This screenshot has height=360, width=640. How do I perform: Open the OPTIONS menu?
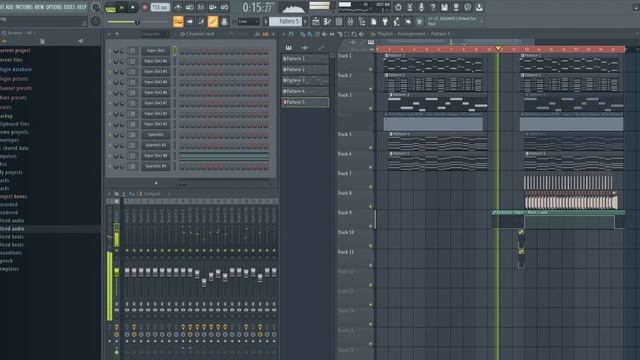[x=54, y=7]
